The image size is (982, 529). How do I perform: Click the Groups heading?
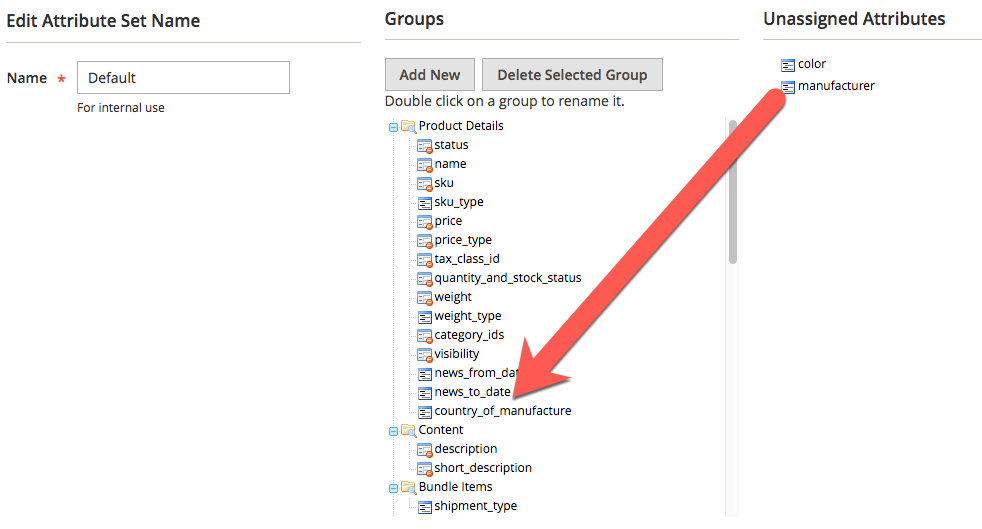414,19
